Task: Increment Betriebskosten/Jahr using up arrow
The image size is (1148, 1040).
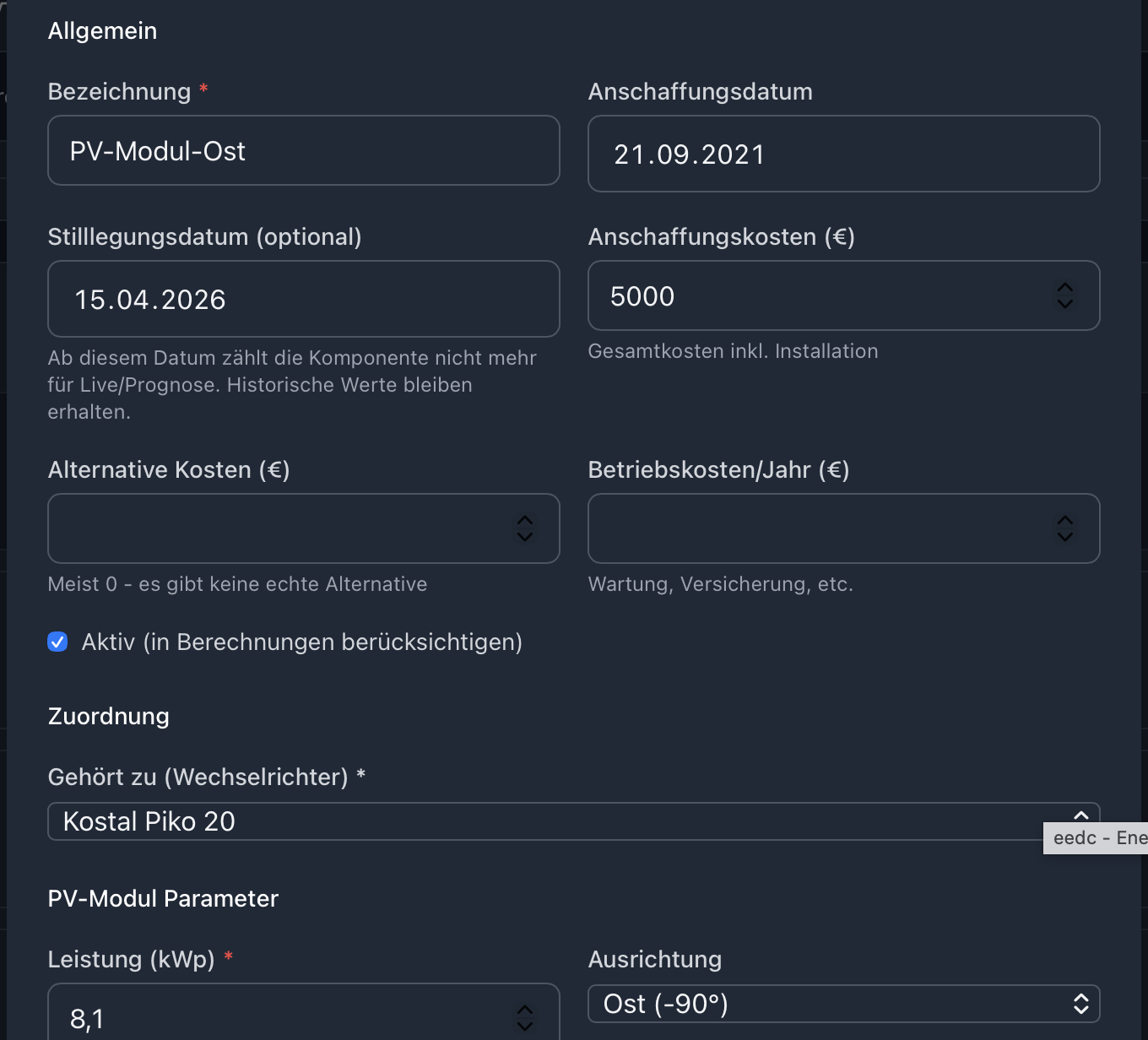Action: point(1065,521)
